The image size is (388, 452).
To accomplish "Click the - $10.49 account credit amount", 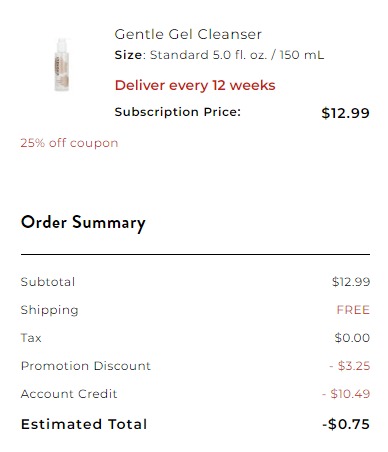I will coord(346,394).
